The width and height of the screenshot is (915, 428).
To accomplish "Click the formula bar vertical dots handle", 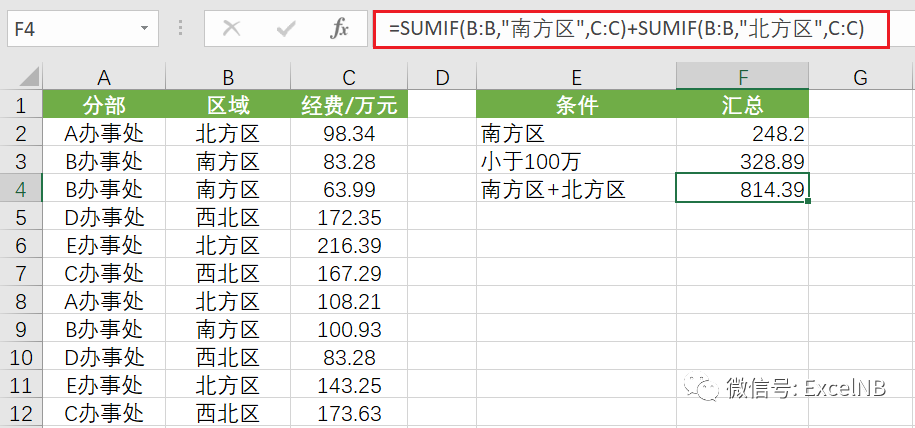I will point(181,28).
